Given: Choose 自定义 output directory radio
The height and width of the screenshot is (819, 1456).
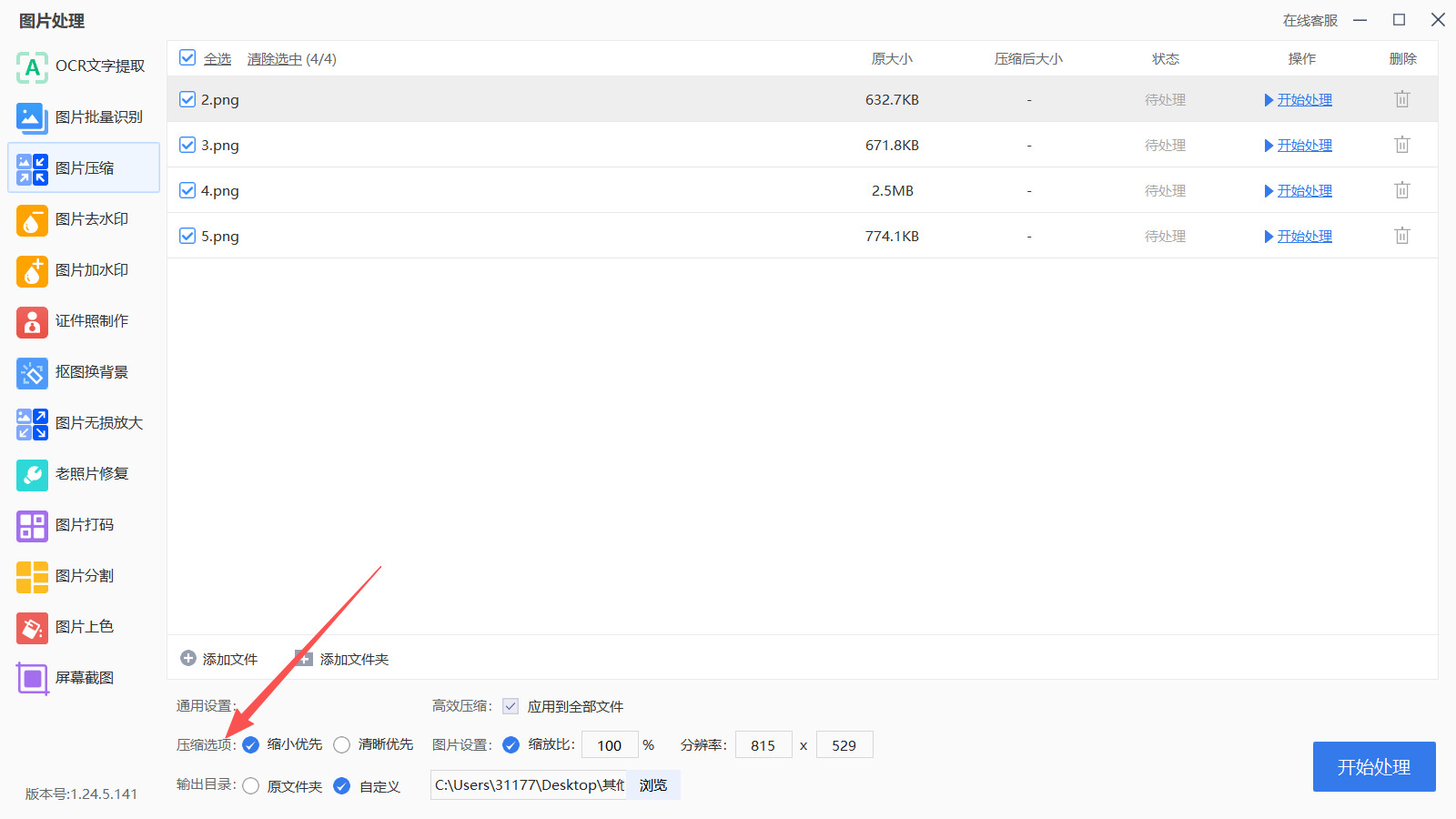Looking at the screenshot, I should (x=342, y=786).
